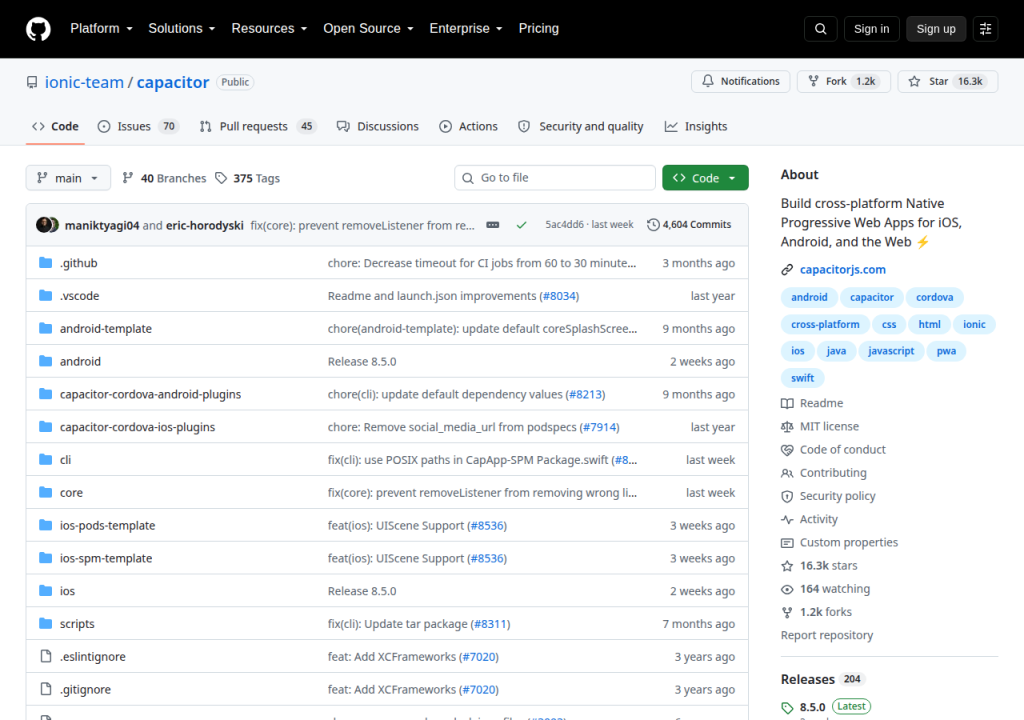
Task: Expand the Enterprise menu
Action: click(x=466, y=29)
